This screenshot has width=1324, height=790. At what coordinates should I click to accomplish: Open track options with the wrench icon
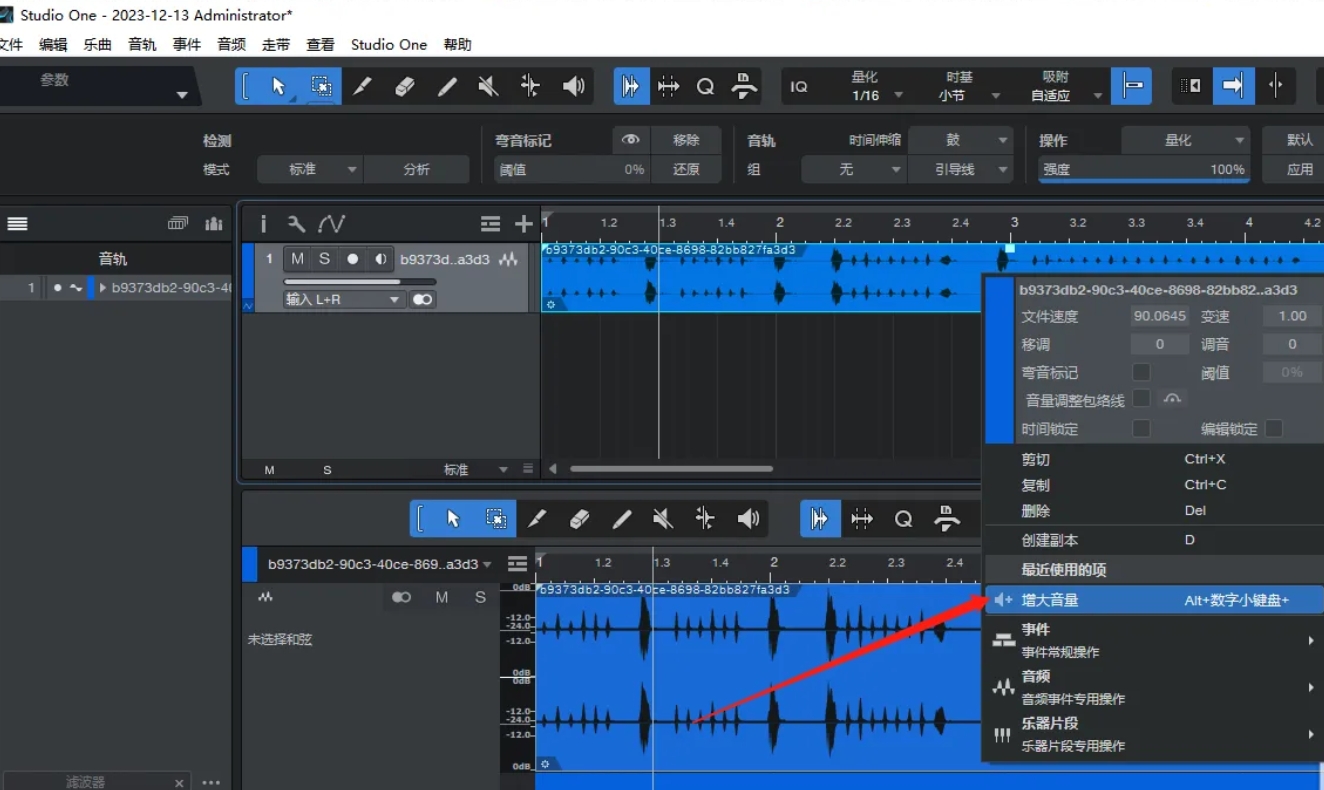[296, 224]
